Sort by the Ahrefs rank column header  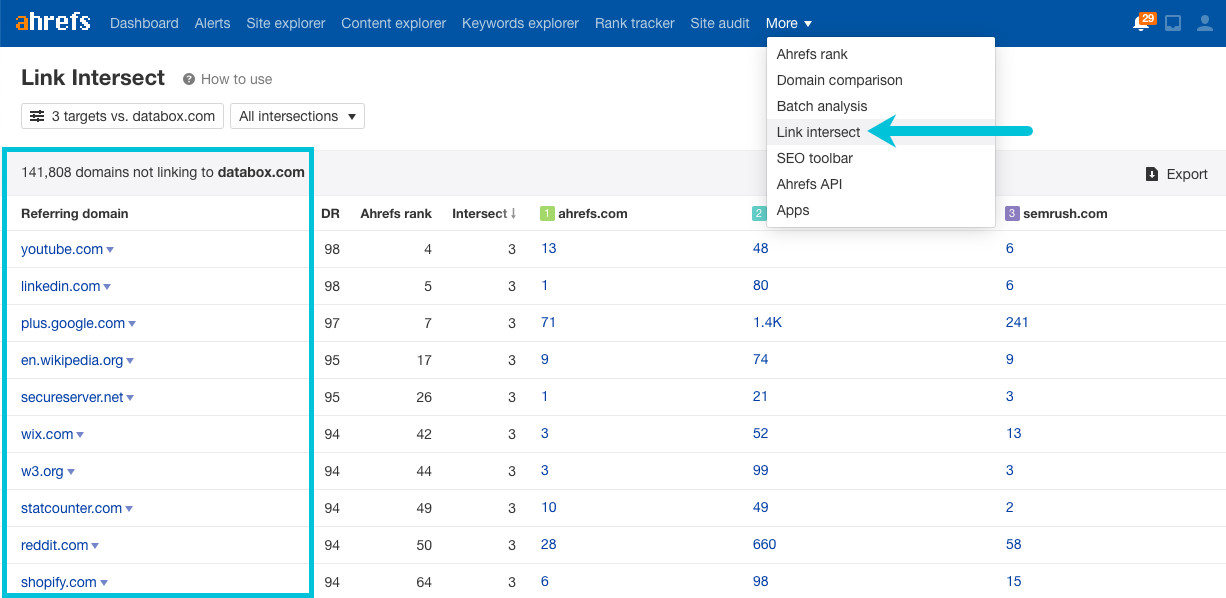396,213
